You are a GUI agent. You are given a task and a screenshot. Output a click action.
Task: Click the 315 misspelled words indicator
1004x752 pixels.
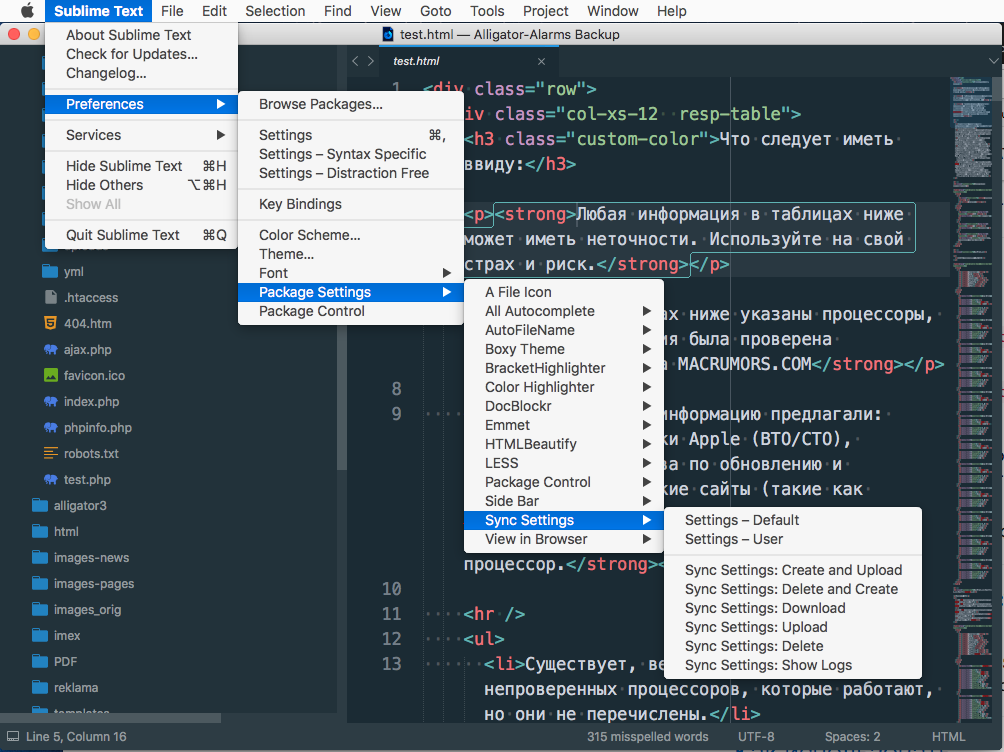click(648, 737)
